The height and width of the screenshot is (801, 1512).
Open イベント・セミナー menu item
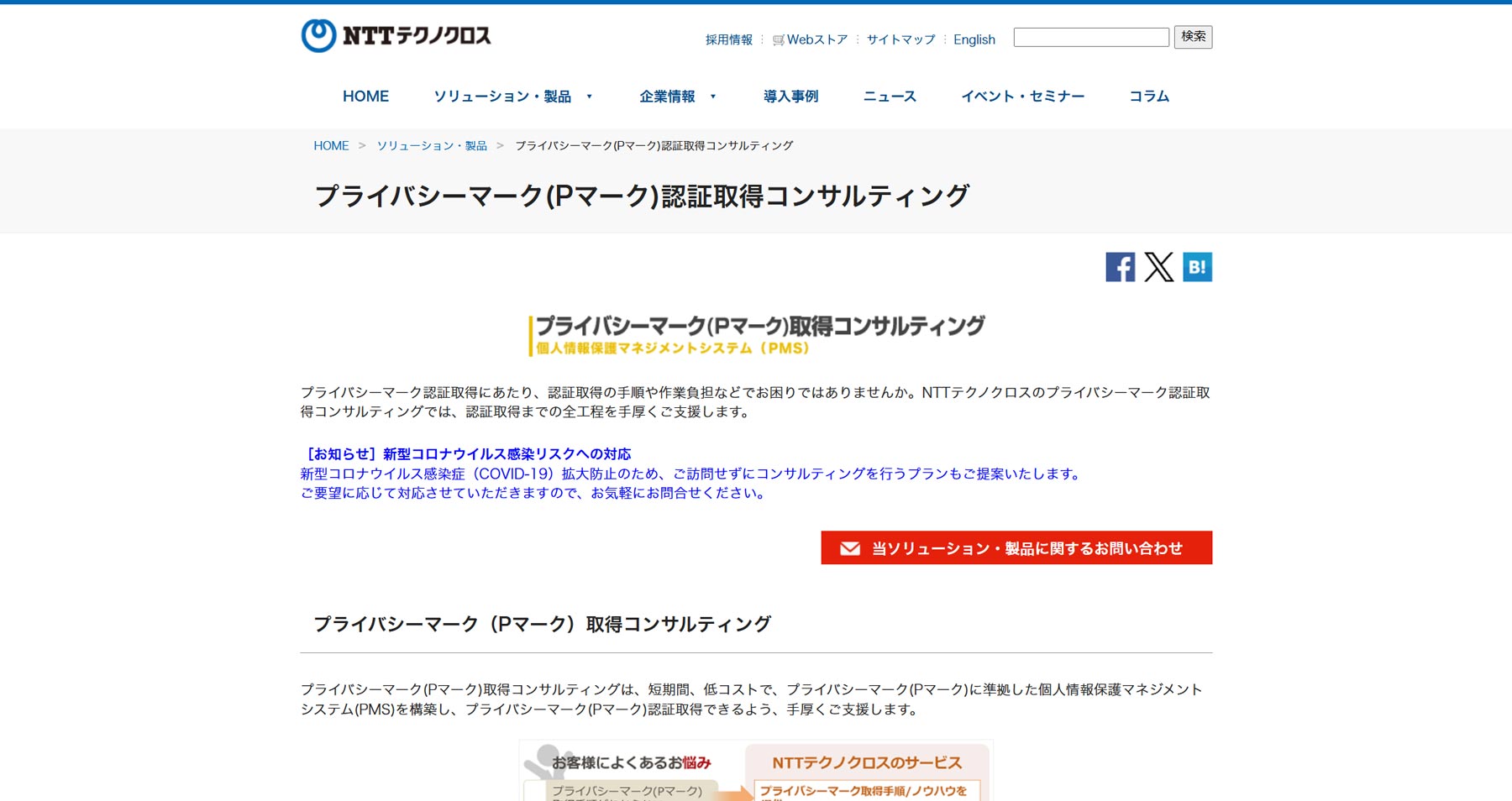coord(1022,97)
